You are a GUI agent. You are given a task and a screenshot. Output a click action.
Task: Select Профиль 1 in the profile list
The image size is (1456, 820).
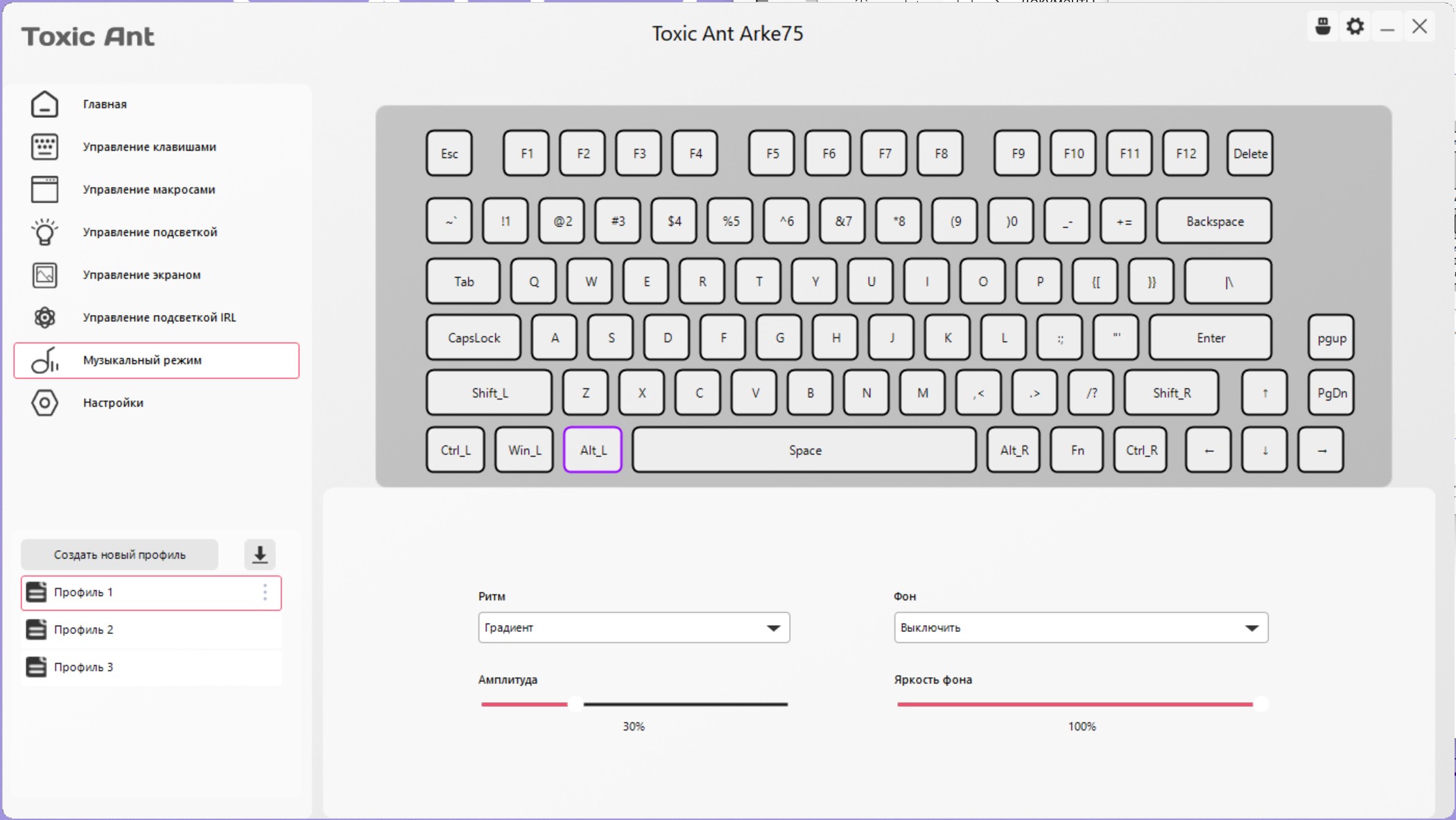151,593
